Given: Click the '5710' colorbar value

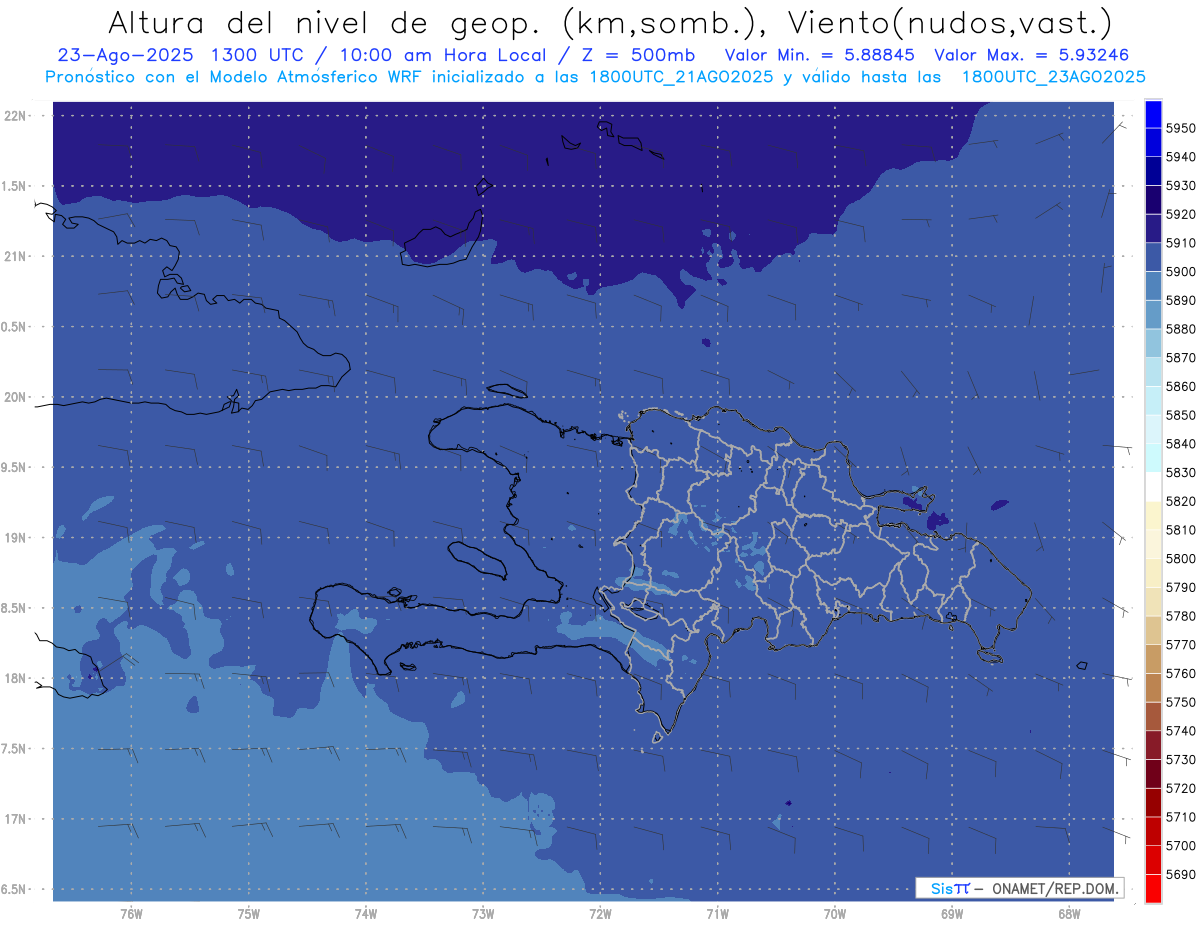Looking at the screenshot, I should 1180,817.
